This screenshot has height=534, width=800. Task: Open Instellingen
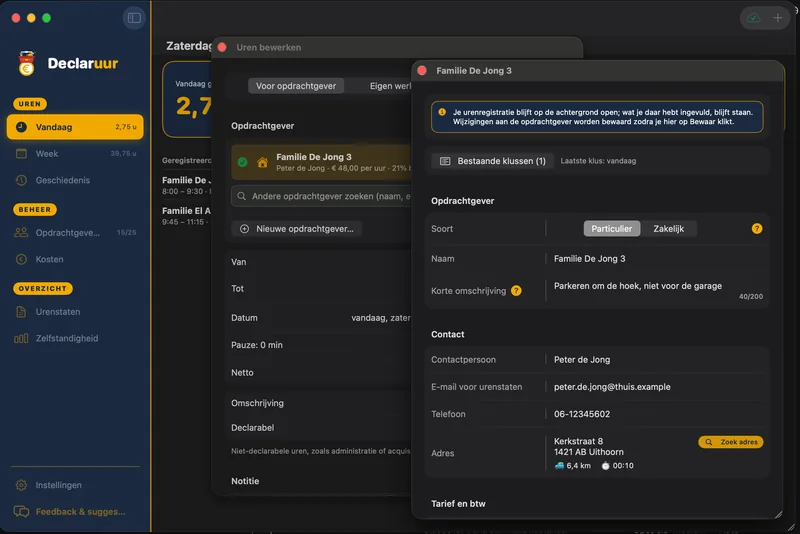point(75,485)
